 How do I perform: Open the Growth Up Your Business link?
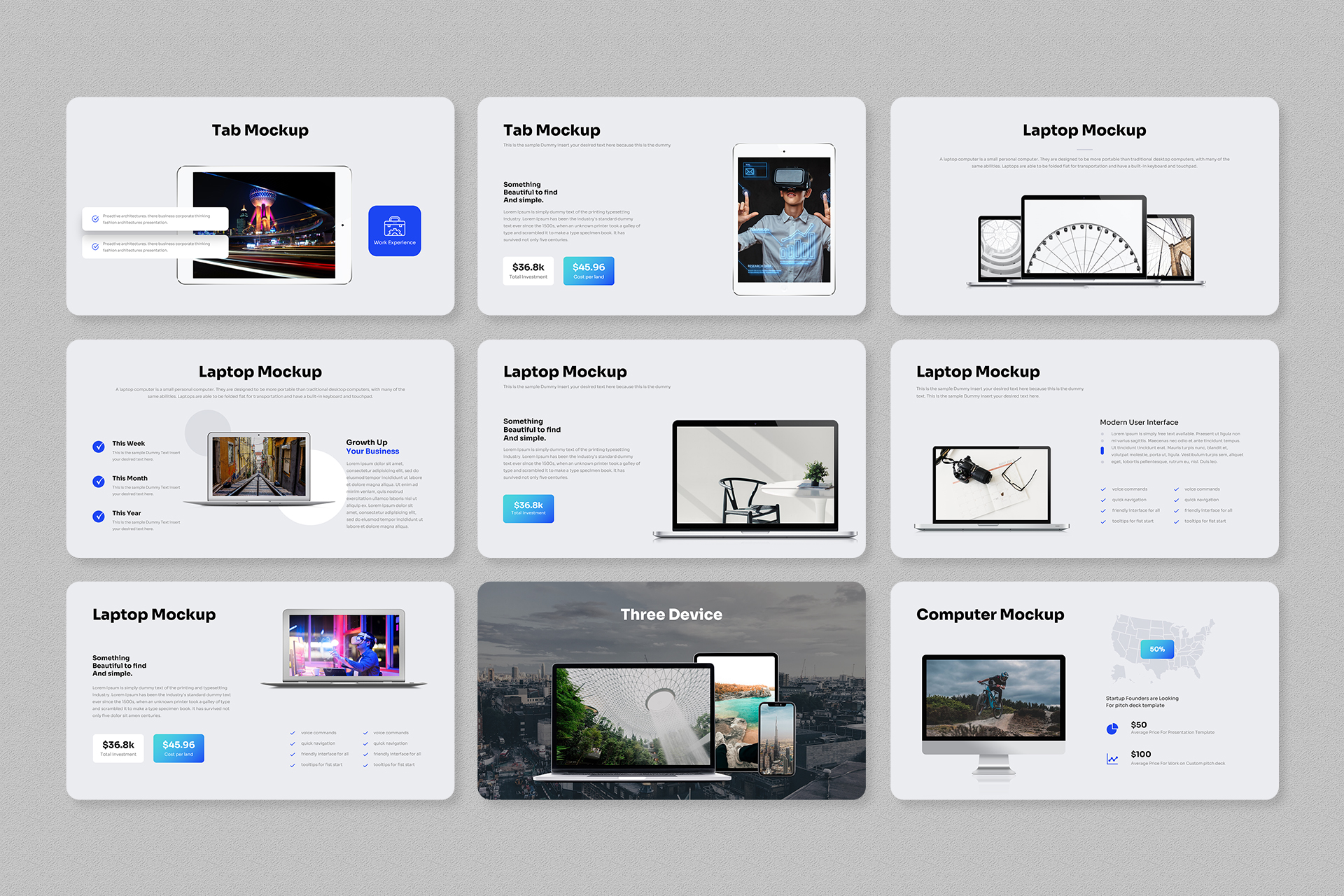tap(372, 447)
